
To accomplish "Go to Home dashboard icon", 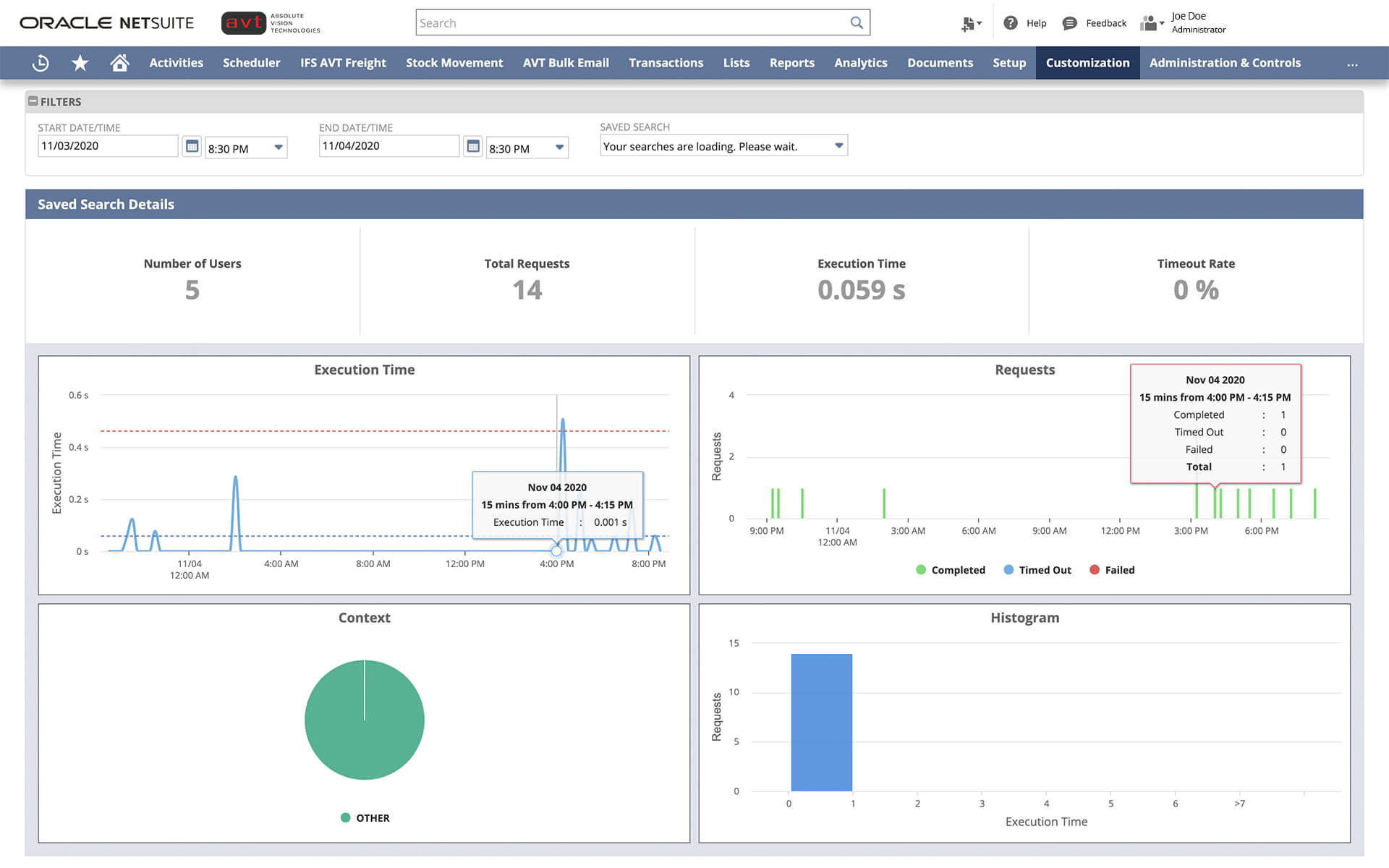I will click(x=119, y=63).
